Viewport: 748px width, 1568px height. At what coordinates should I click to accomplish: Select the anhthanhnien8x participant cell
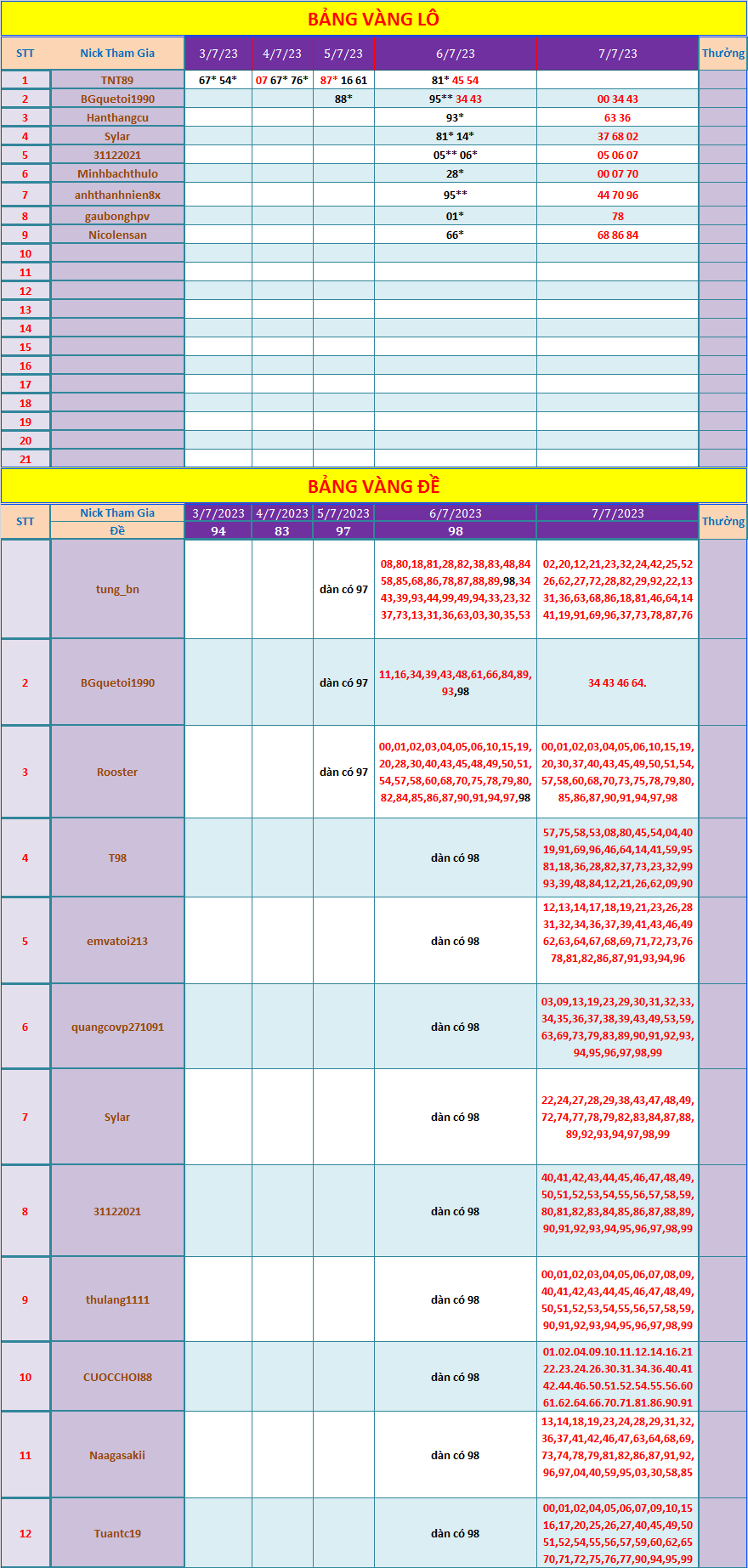[x=117, y=195]
